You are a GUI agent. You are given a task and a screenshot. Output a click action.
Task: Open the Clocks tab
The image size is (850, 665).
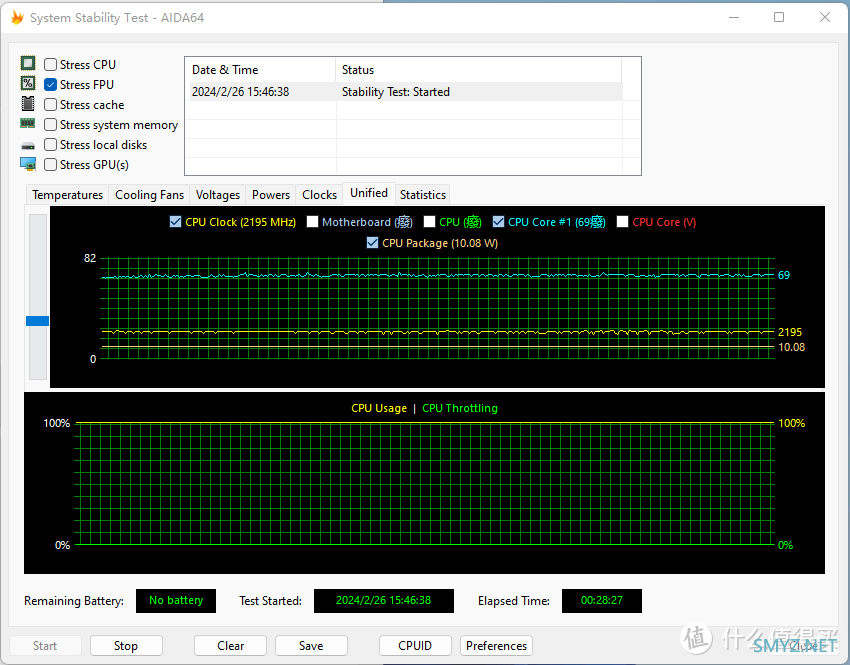tap(319, 195)
